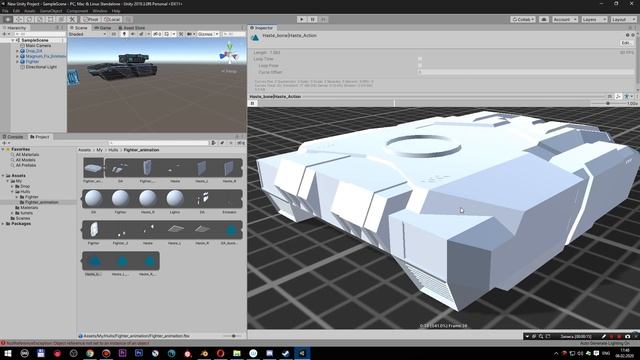Screen dimensions: 640x360
Task: Open the cloud services icon
Action: coord(544,19)
